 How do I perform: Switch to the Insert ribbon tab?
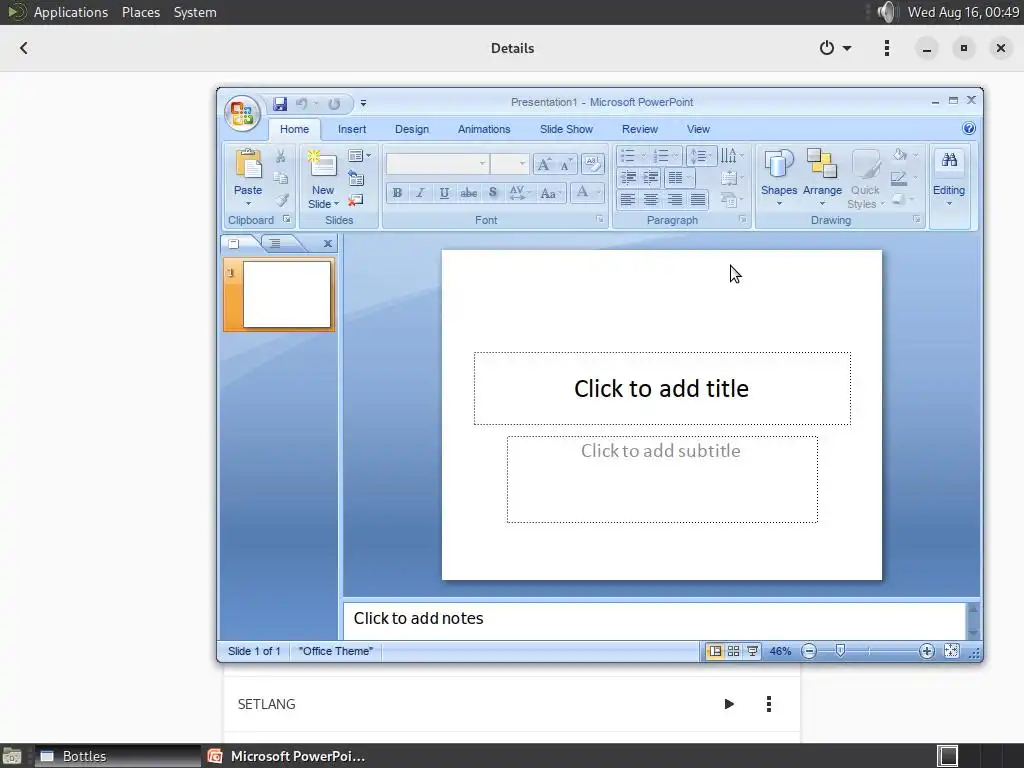352,129
